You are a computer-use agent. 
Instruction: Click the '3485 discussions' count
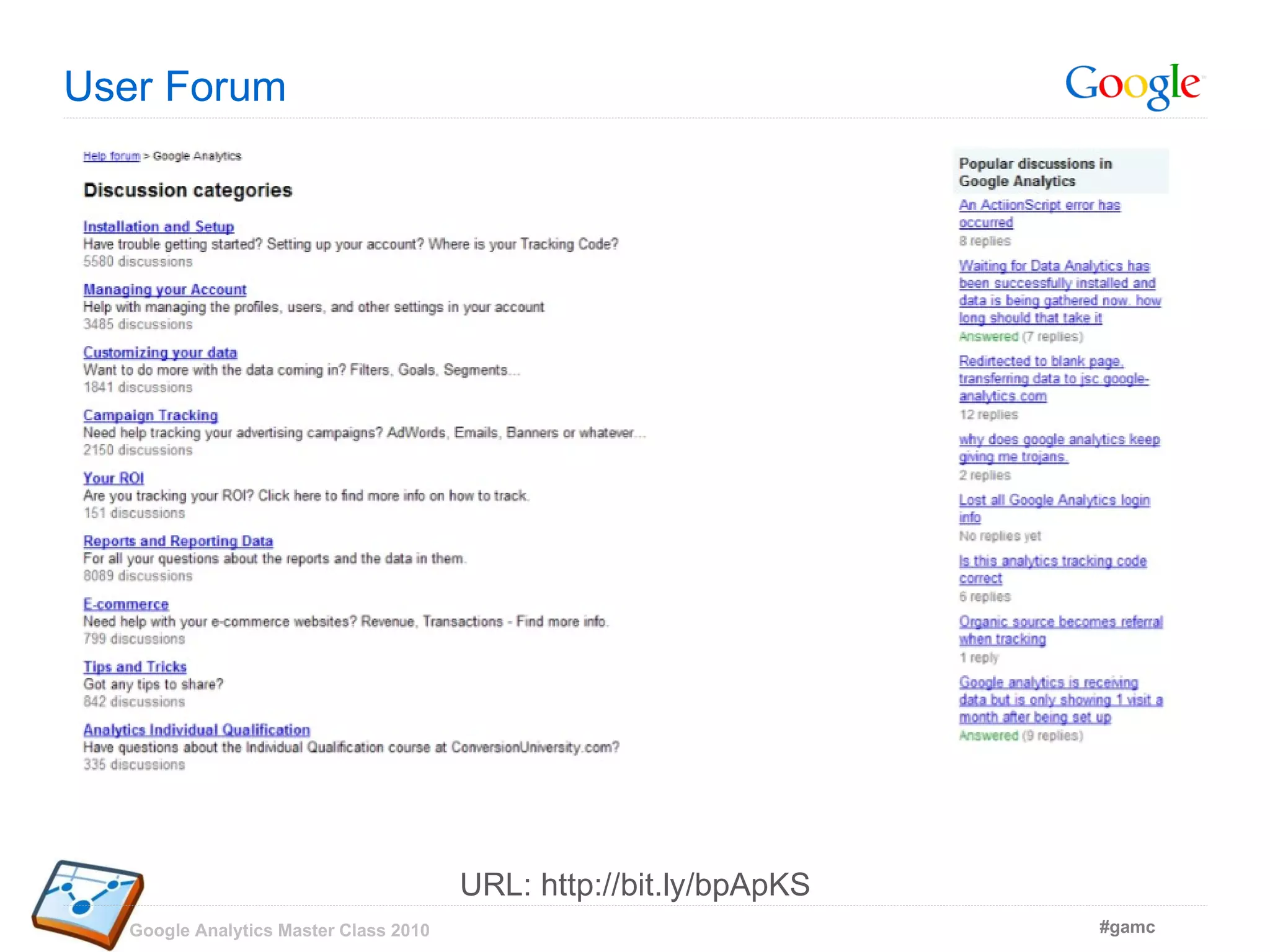click(x=138, y=324)
